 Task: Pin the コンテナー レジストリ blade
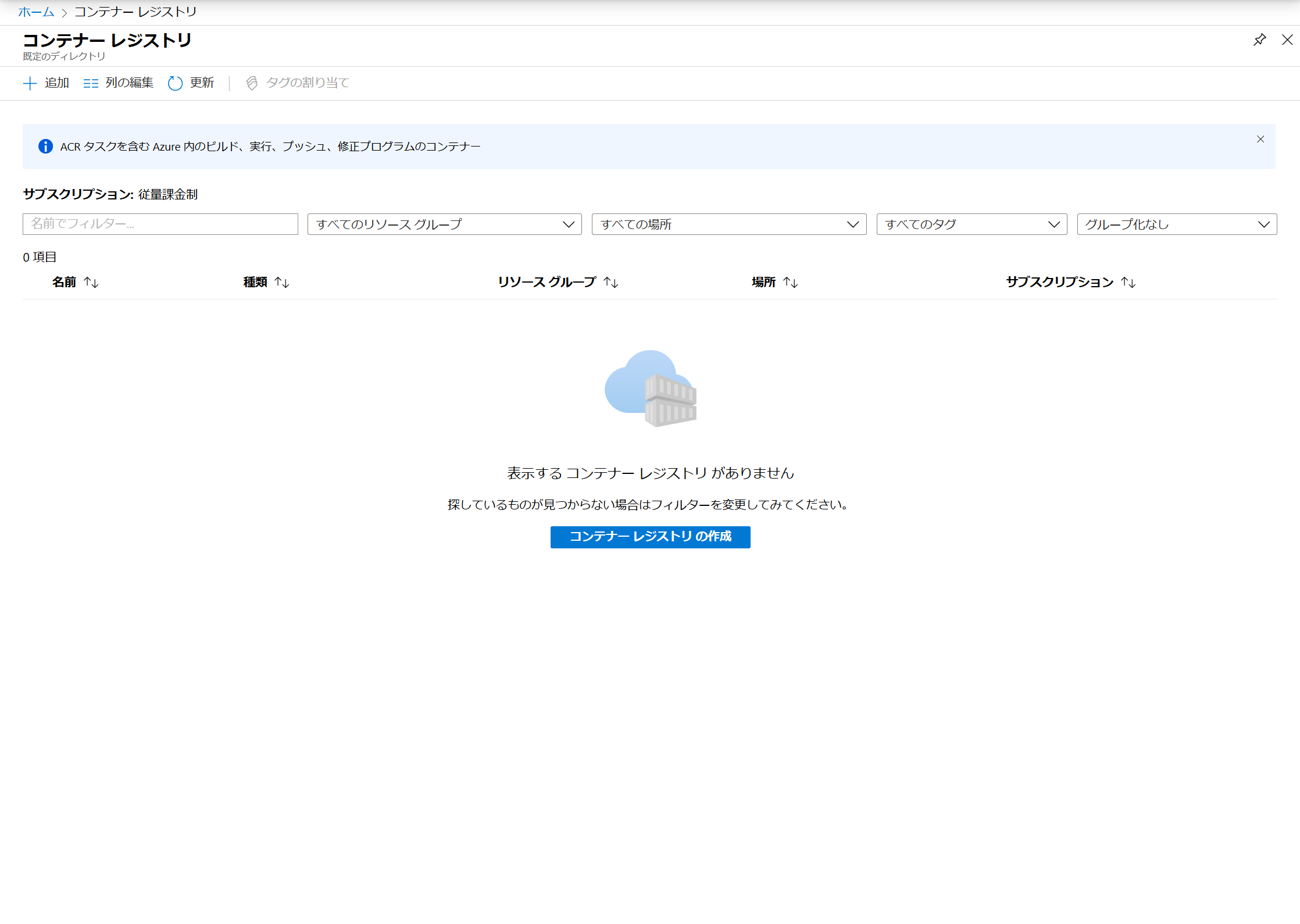pos(1259,40)
